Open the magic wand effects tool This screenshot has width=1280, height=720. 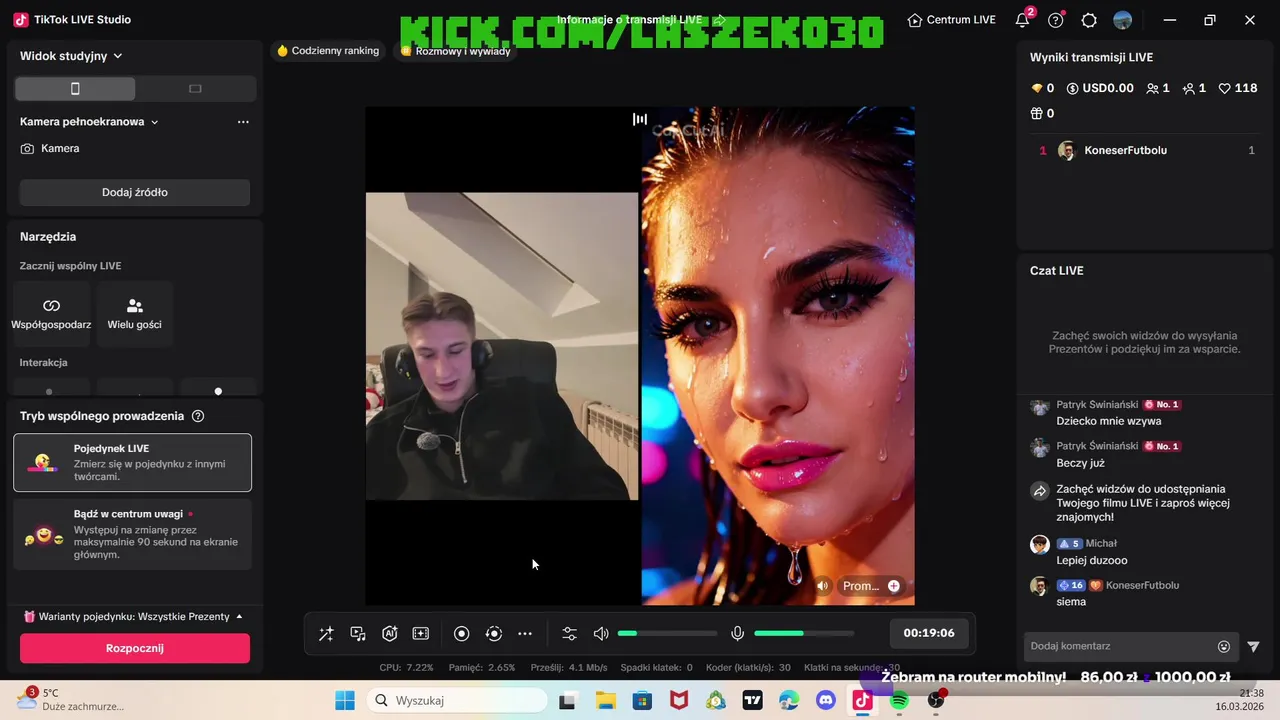(326, 634)
